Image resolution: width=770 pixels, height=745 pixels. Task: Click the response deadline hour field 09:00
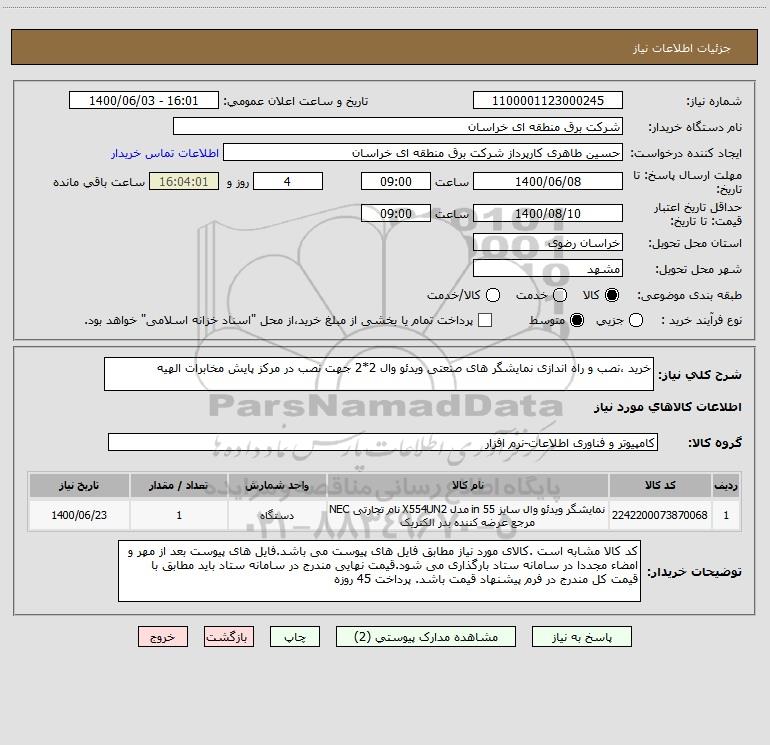pos(396,181)
